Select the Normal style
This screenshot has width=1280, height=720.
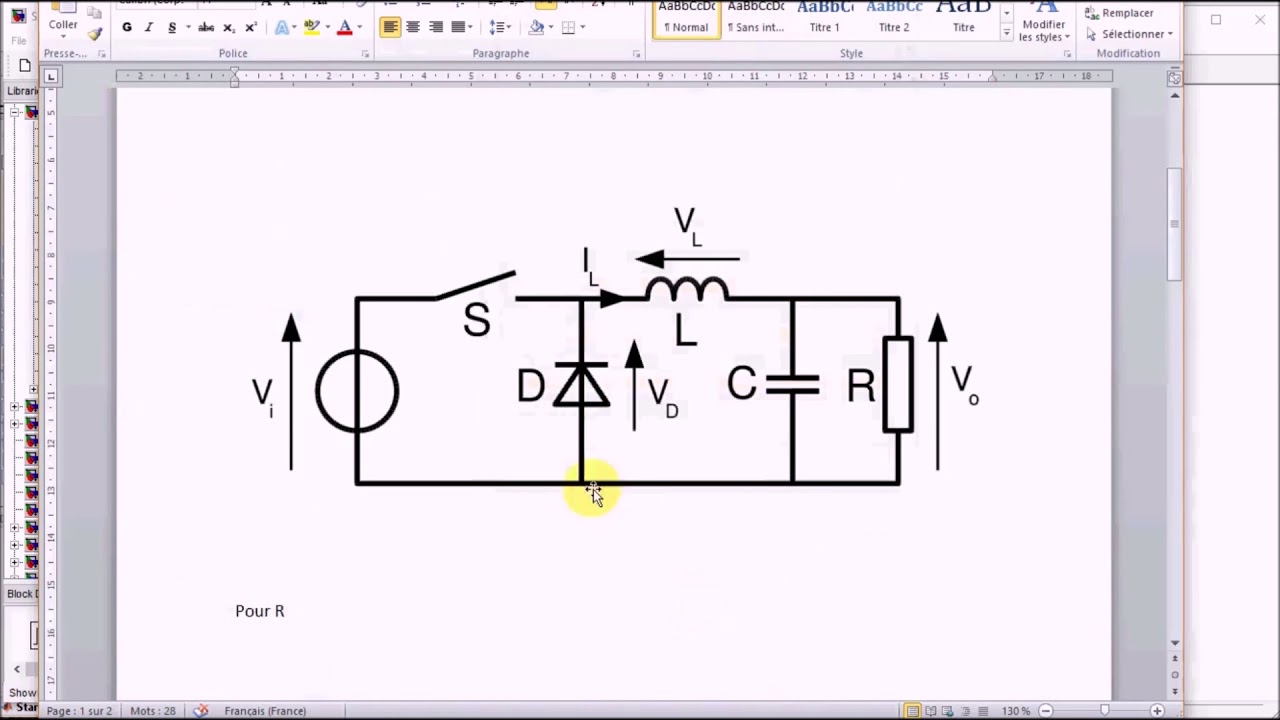686,19
